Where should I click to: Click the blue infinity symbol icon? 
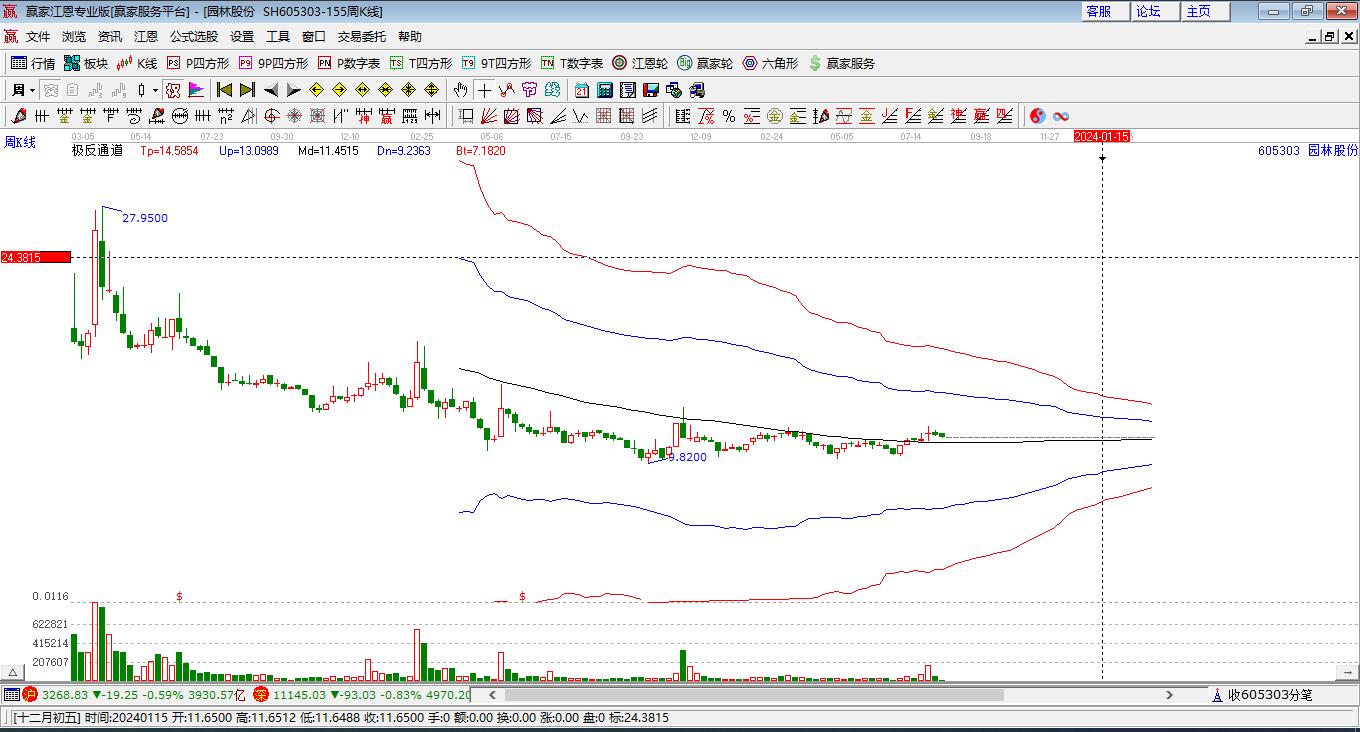coord(1061,116)
